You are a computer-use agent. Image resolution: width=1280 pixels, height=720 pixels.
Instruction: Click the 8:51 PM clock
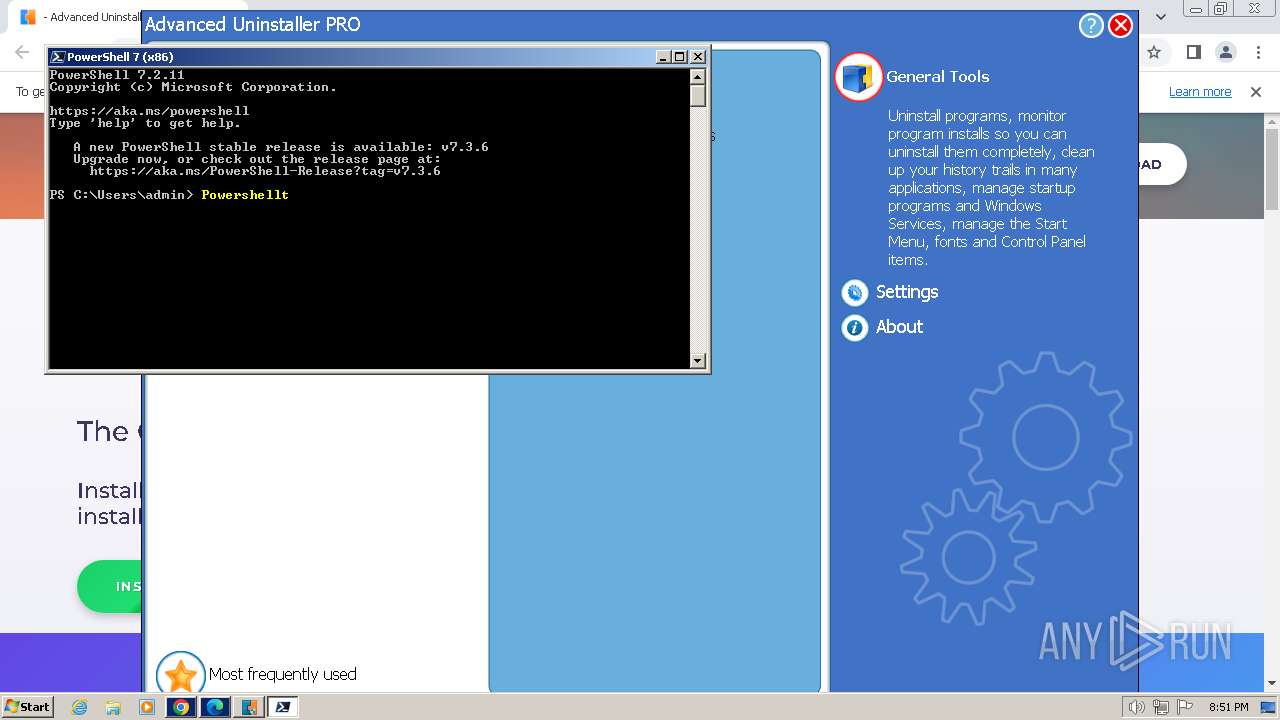coord(1228,707)
